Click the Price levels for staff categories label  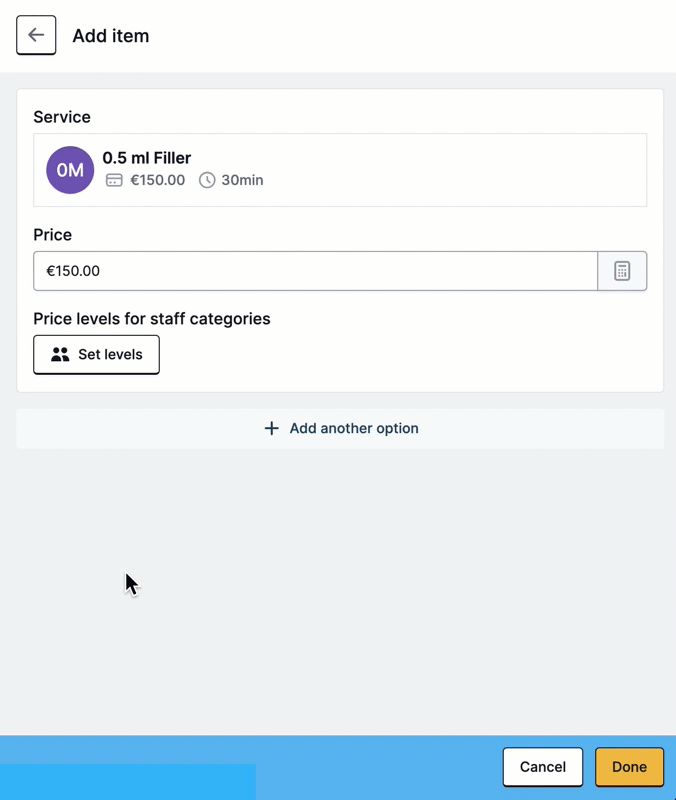point(152,319)
